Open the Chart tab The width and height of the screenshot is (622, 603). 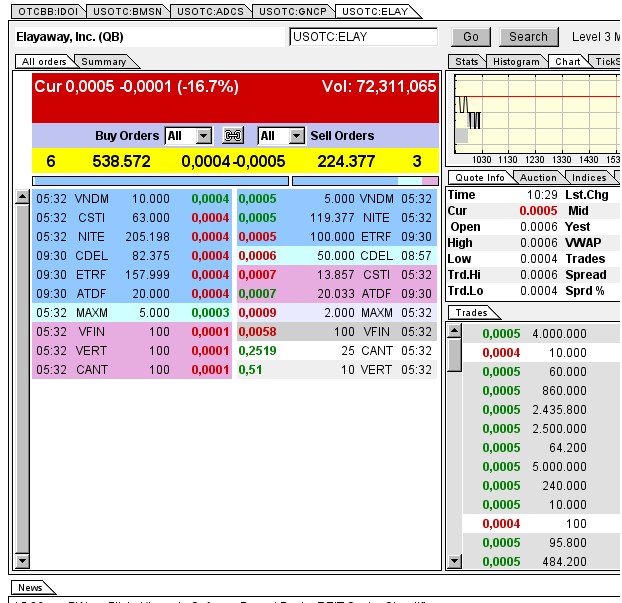[568, 61]
